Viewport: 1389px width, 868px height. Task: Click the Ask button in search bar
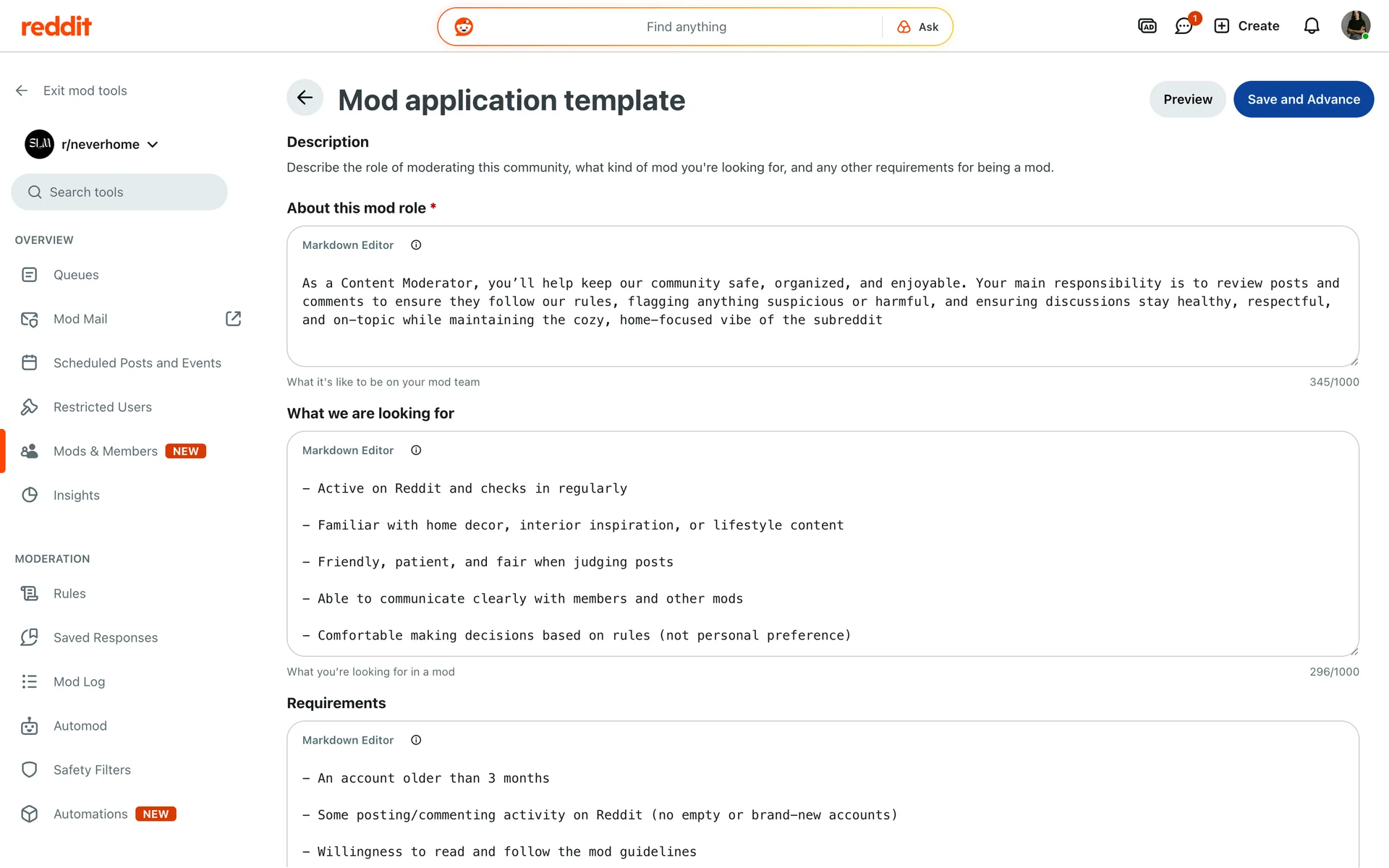[x=918, y=27]
